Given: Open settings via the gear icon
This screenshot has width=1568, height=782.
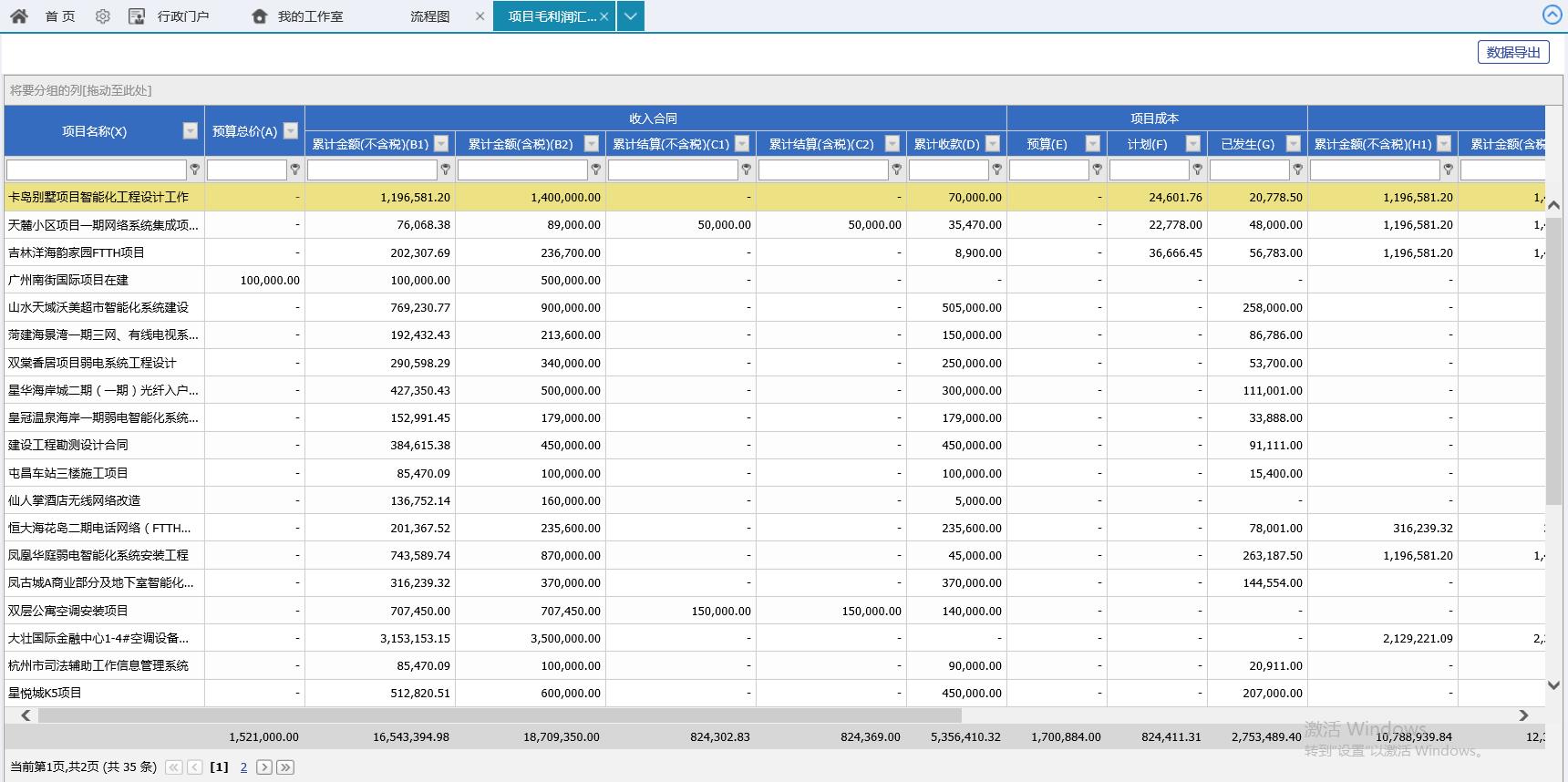Looking at the screenshot, I should 103,16.
